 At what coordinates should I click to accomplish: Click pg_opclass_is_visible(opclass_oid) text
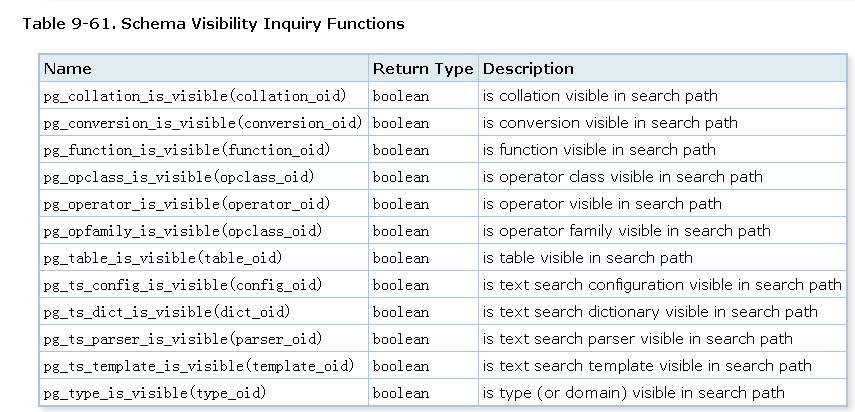click(x=179, y=177)
